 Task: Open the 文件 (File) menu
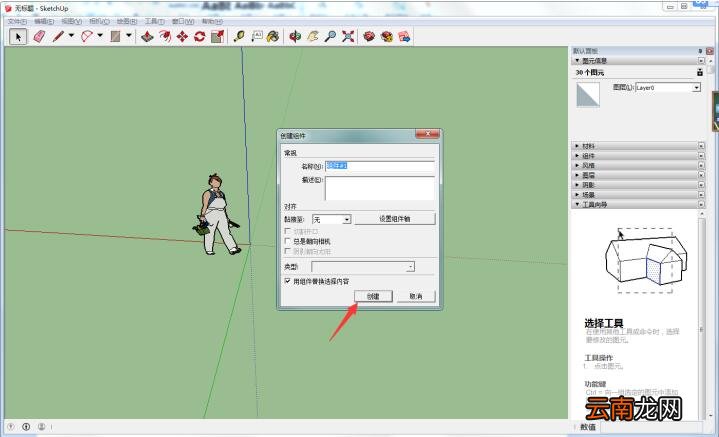pyautogui.click(x=17, y=22)
